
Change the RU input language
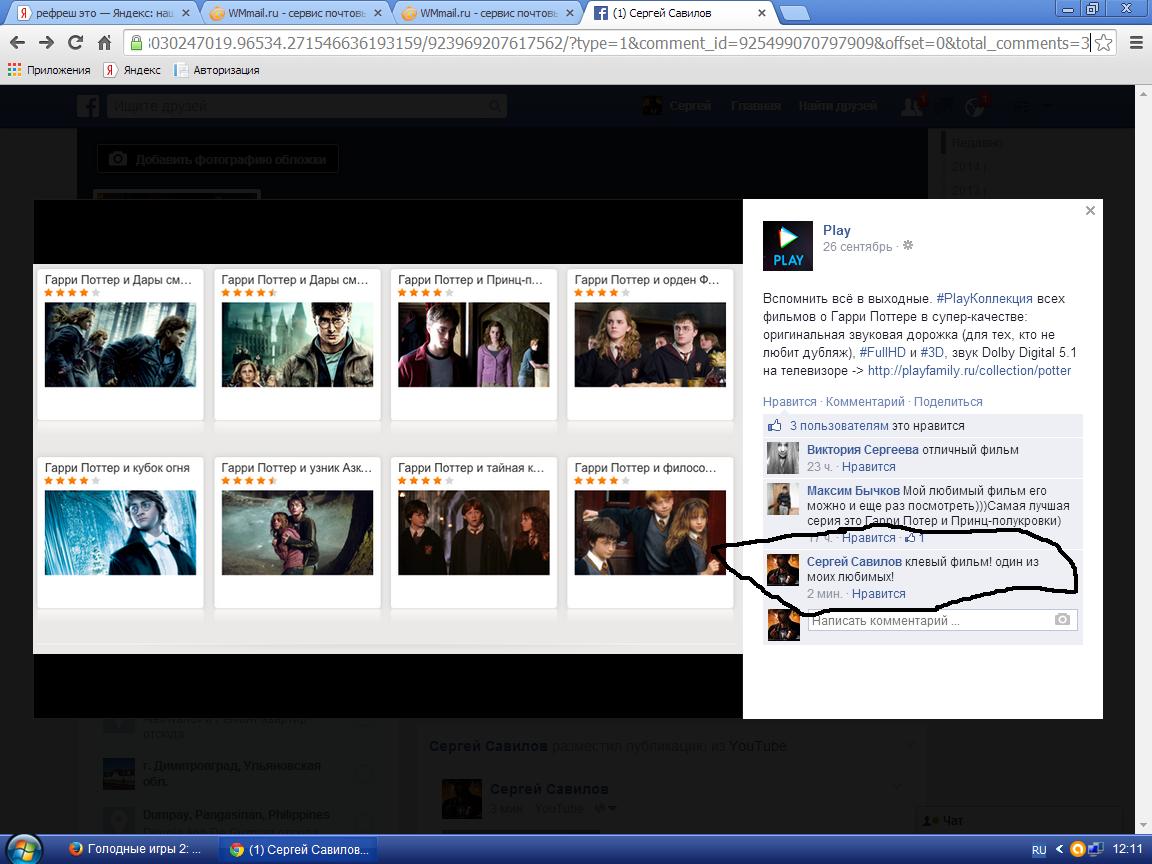pos(1039,850)
